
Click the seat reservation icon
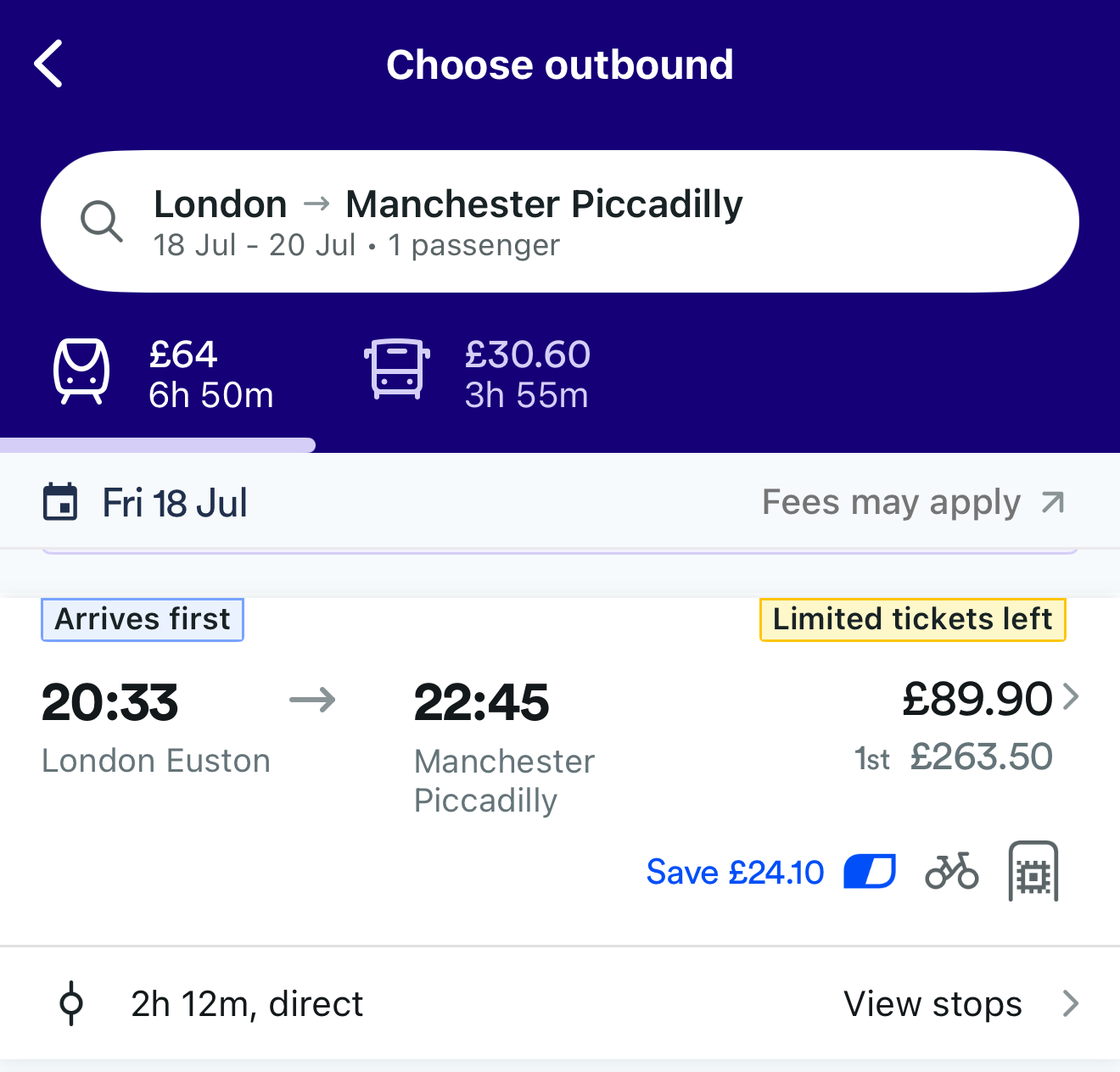[1033, 871]
